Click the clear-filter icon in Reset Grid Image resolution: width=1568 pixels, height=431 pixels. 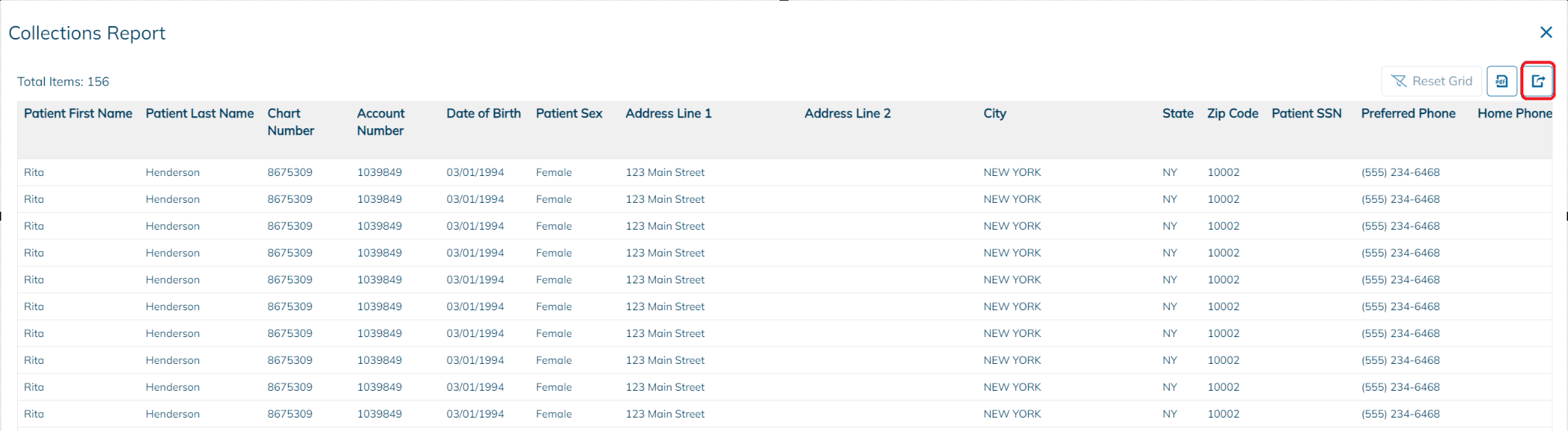tap(1399, 81)
